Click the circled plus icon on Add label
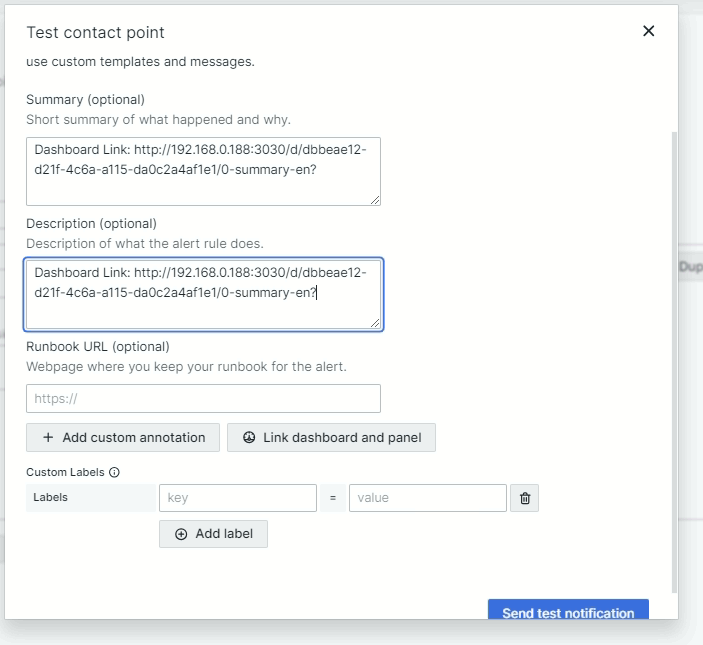The image size is (703, 645). (181, 534)
